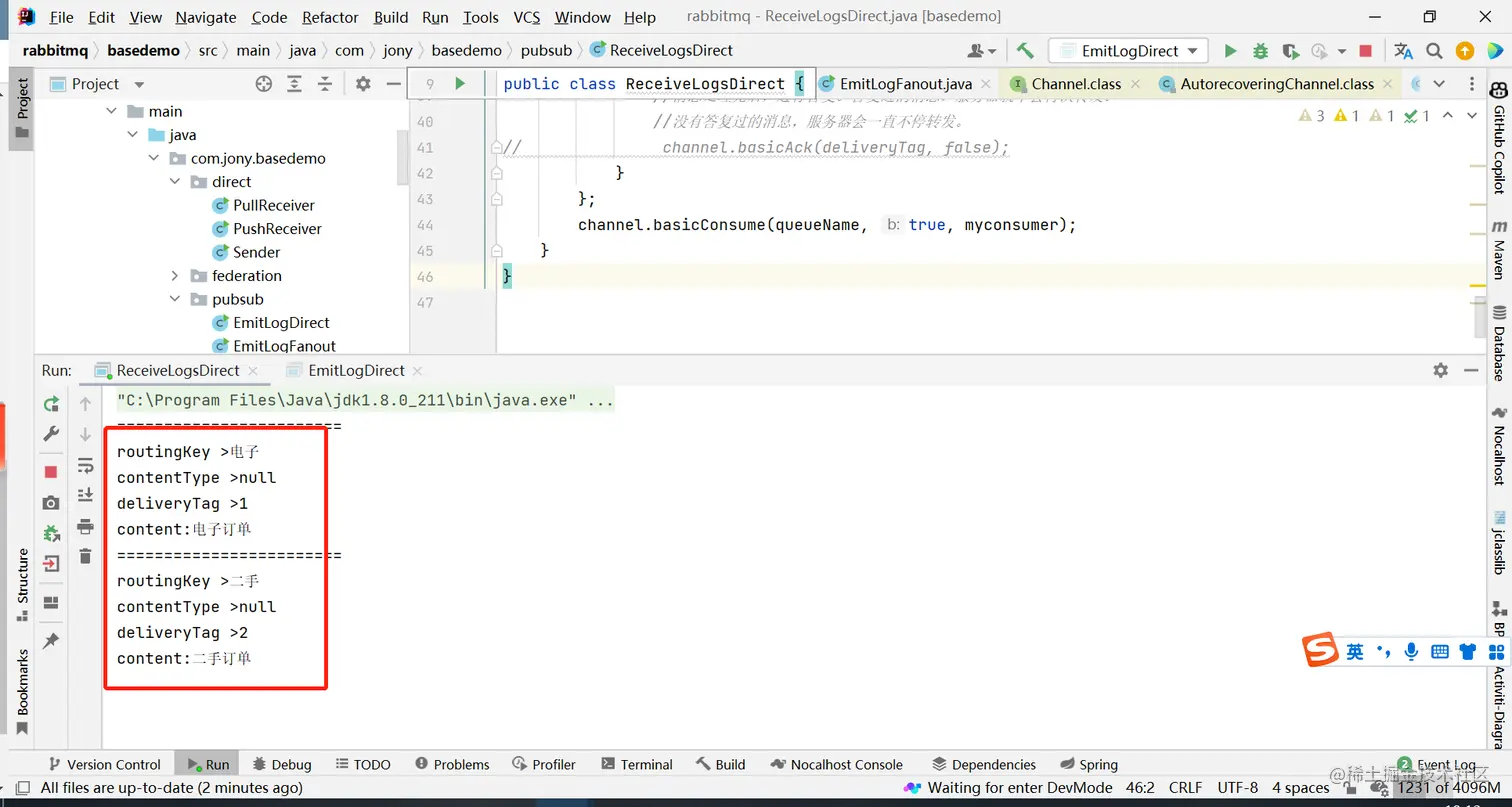
Task: Start debugging with the green bug icon
Action: coord(1260,51)
